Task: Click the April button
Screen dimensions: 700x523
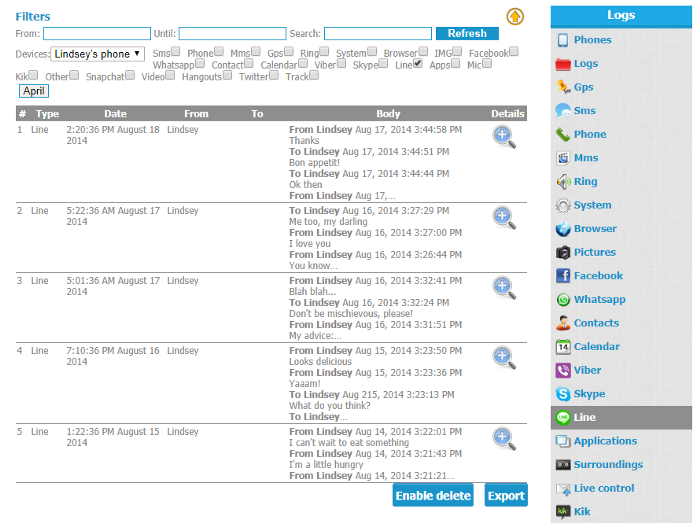Action: (x=34, y=91)
